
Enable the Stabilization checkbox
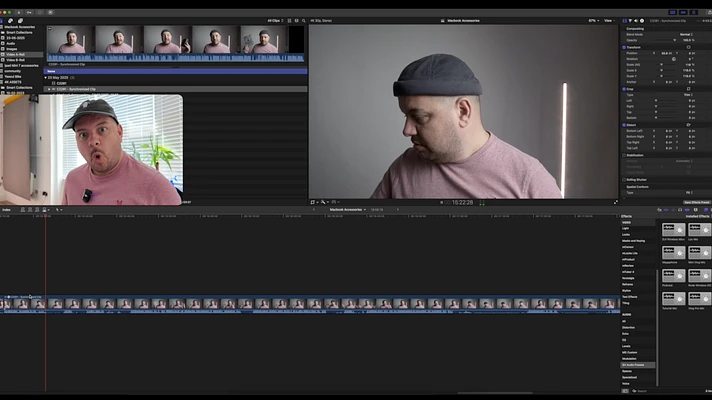624,155
